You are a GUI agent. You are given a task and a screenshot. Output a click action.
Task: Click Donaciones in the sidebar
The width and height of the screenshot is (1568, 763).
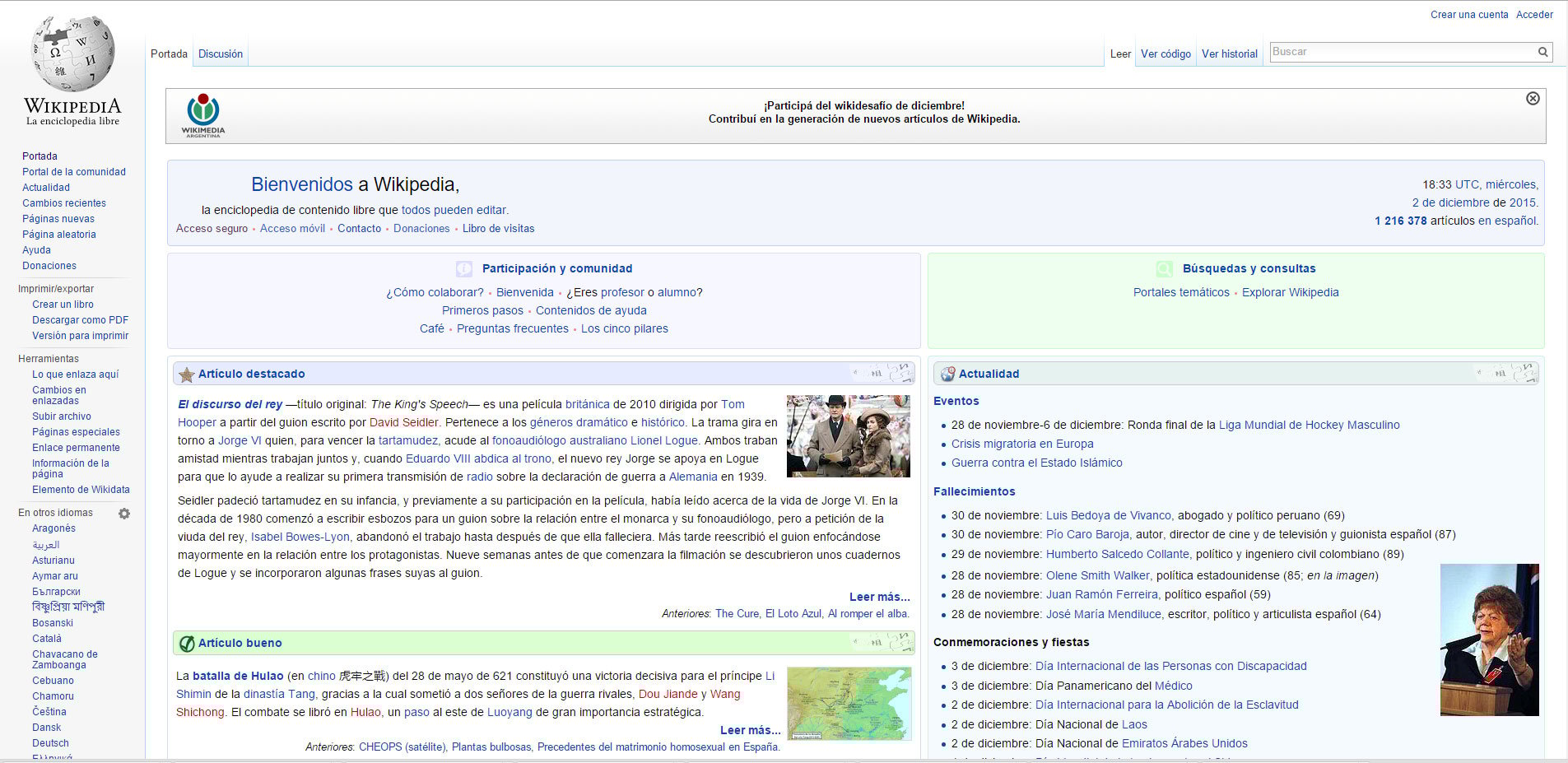(x=49, y=266)
